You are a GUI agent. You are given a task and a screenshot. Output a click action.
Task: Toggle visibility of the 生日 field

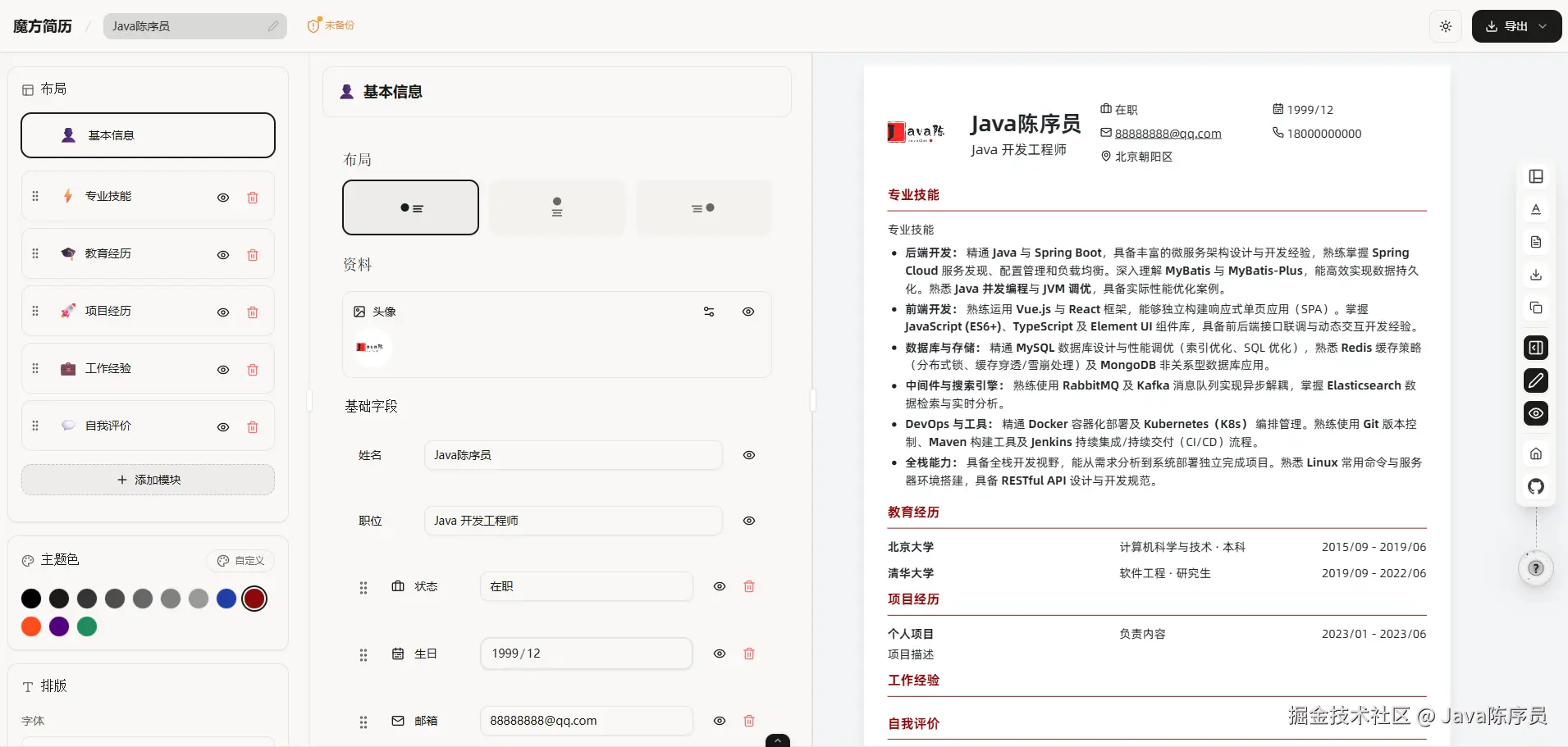point(720,654)
